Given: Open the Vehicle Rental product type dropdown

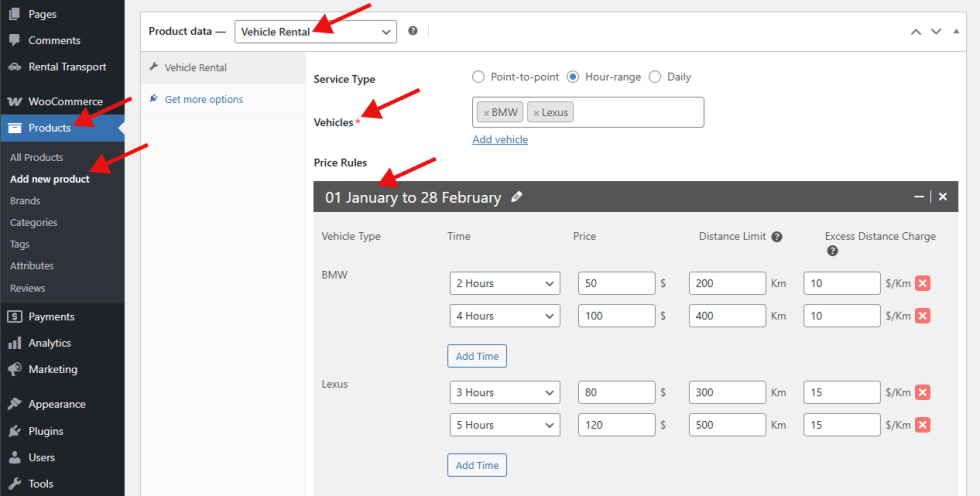Looking at the screenshot, I should (x=315, y=32).
